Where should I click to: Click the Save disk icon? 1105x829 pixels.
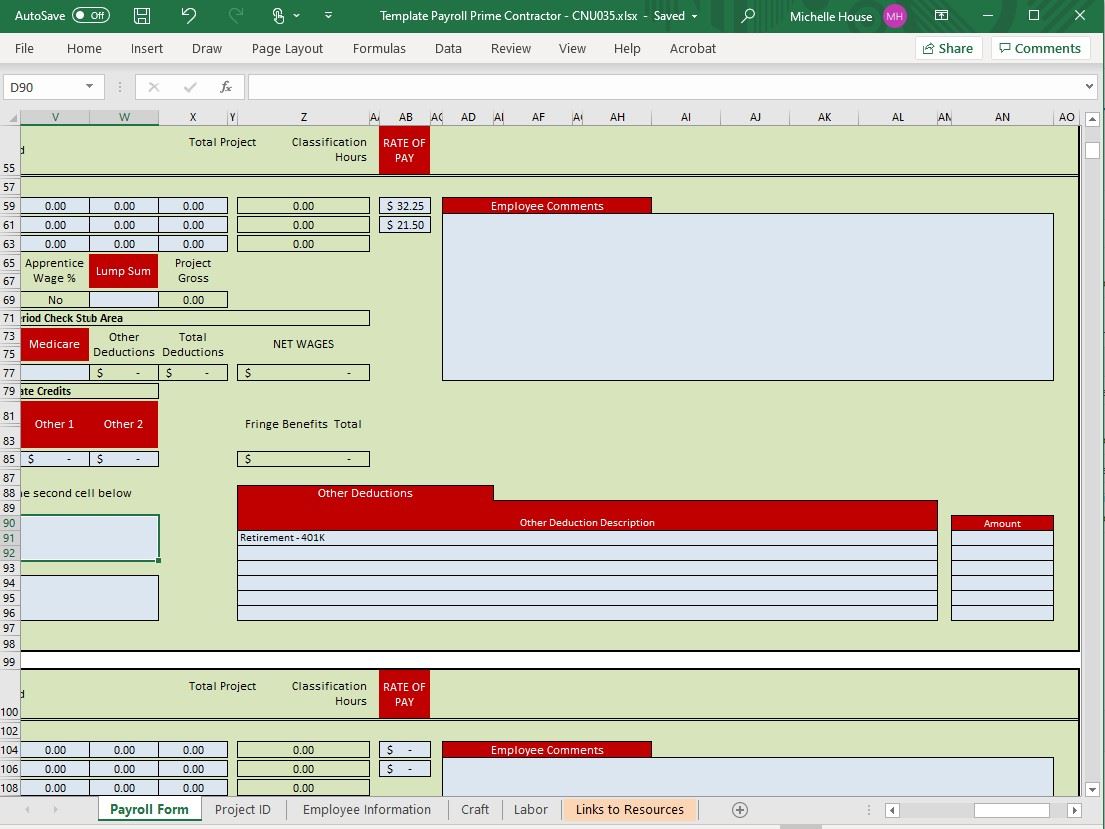pyautogui.click(x=142, y=16)
